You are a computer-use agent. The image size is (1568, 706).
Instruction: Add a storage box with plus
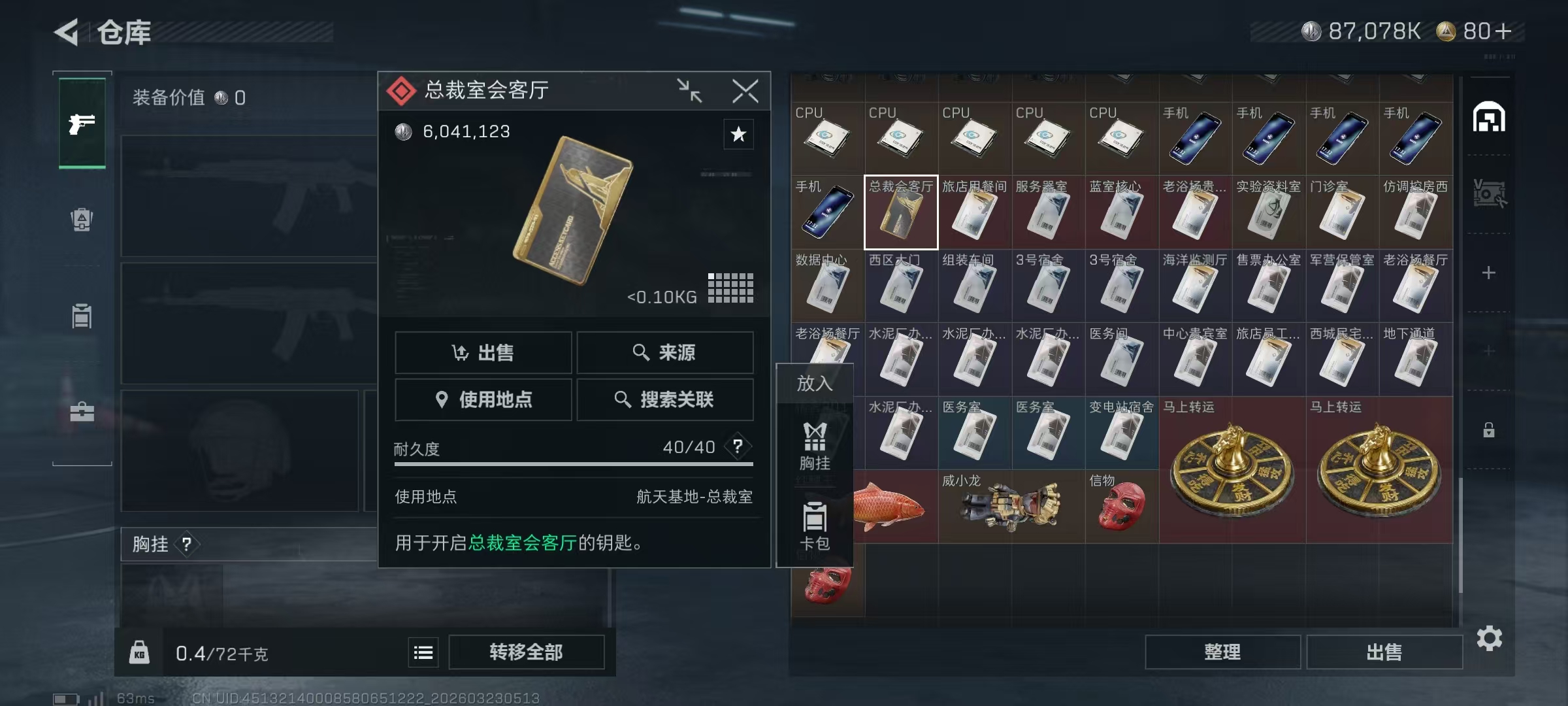pos(1488,273)
